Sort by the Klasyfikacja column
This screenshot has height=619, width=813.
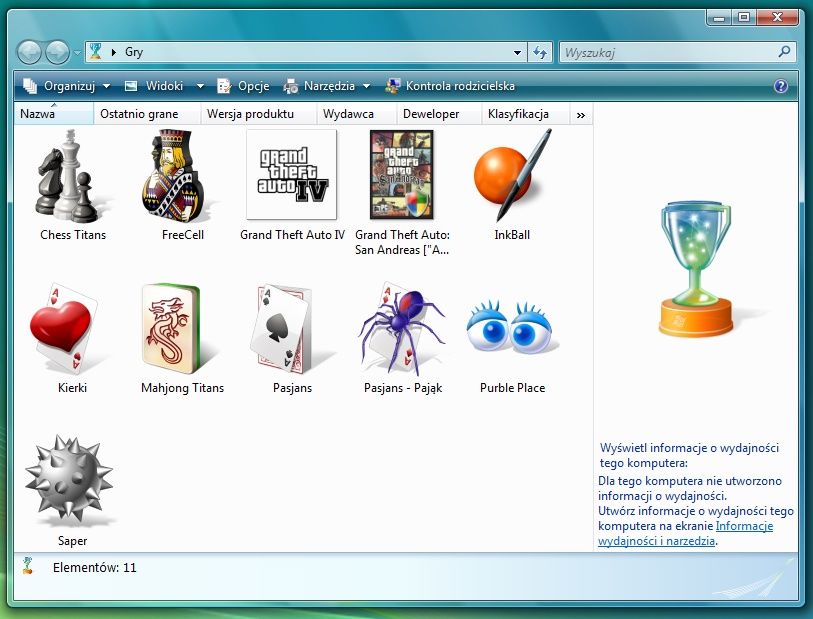[525, 114]
